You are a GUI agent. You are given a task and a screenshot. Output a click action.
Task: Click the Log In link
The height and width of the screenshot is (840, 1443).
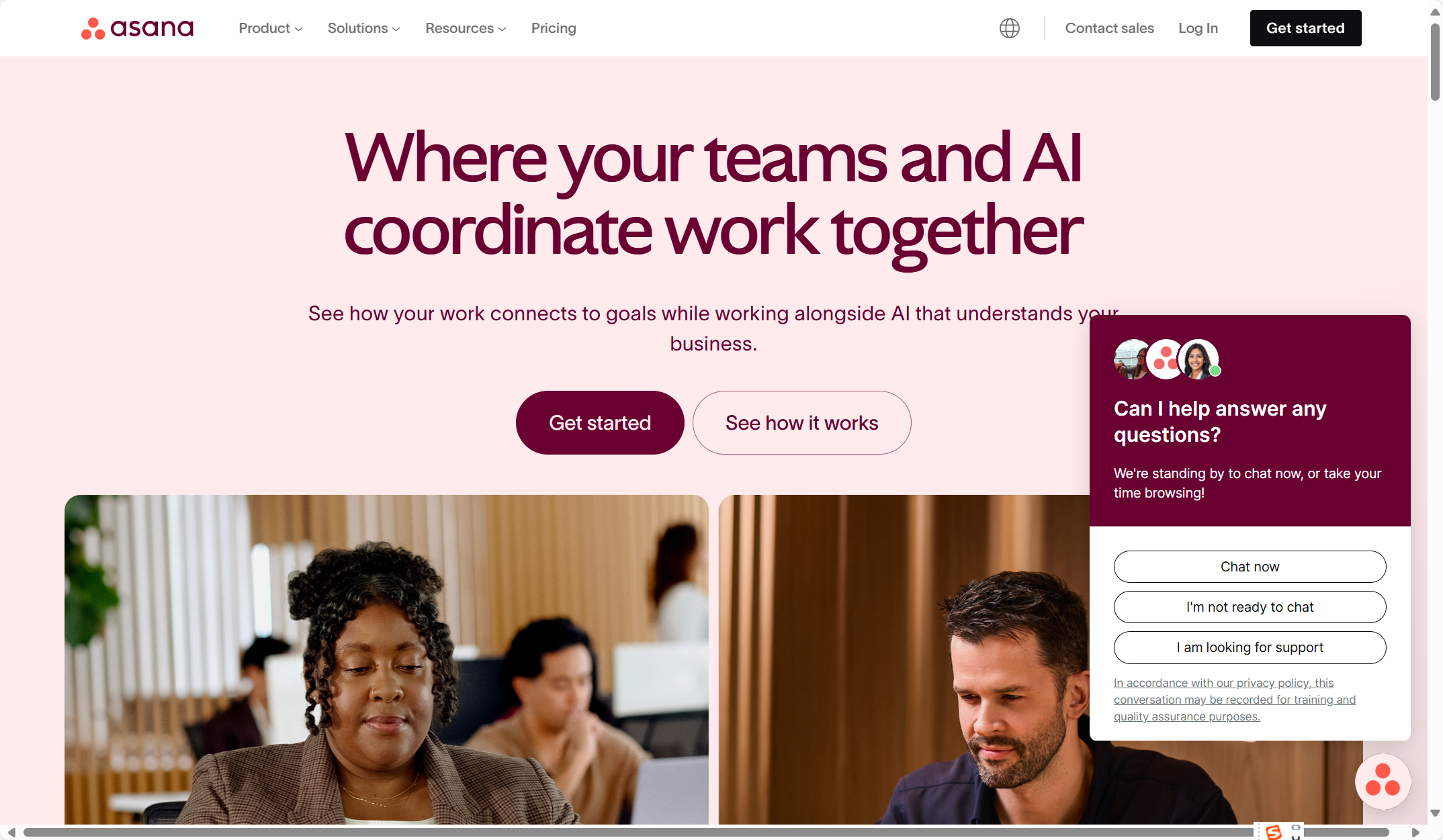(1198, 28)
